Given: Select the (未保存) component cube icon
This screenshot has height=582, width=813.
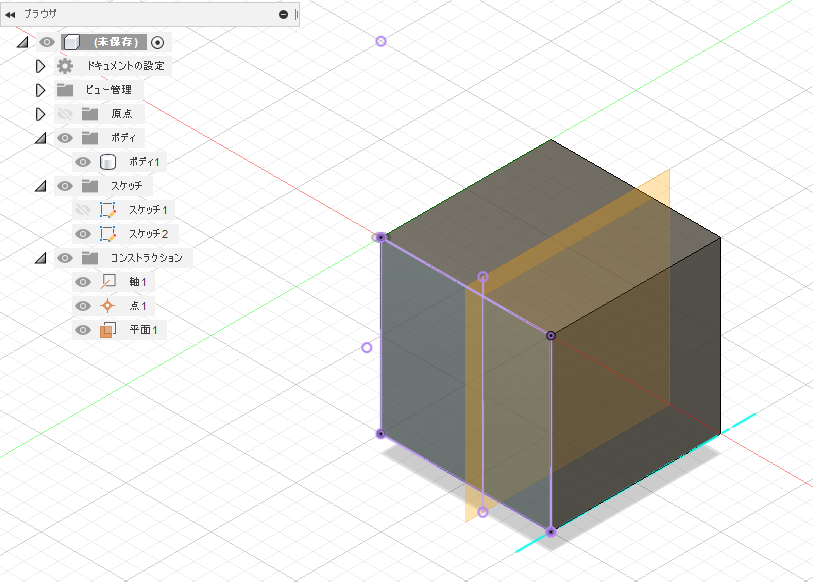Looking at the screenshot, I should [72, 42].
